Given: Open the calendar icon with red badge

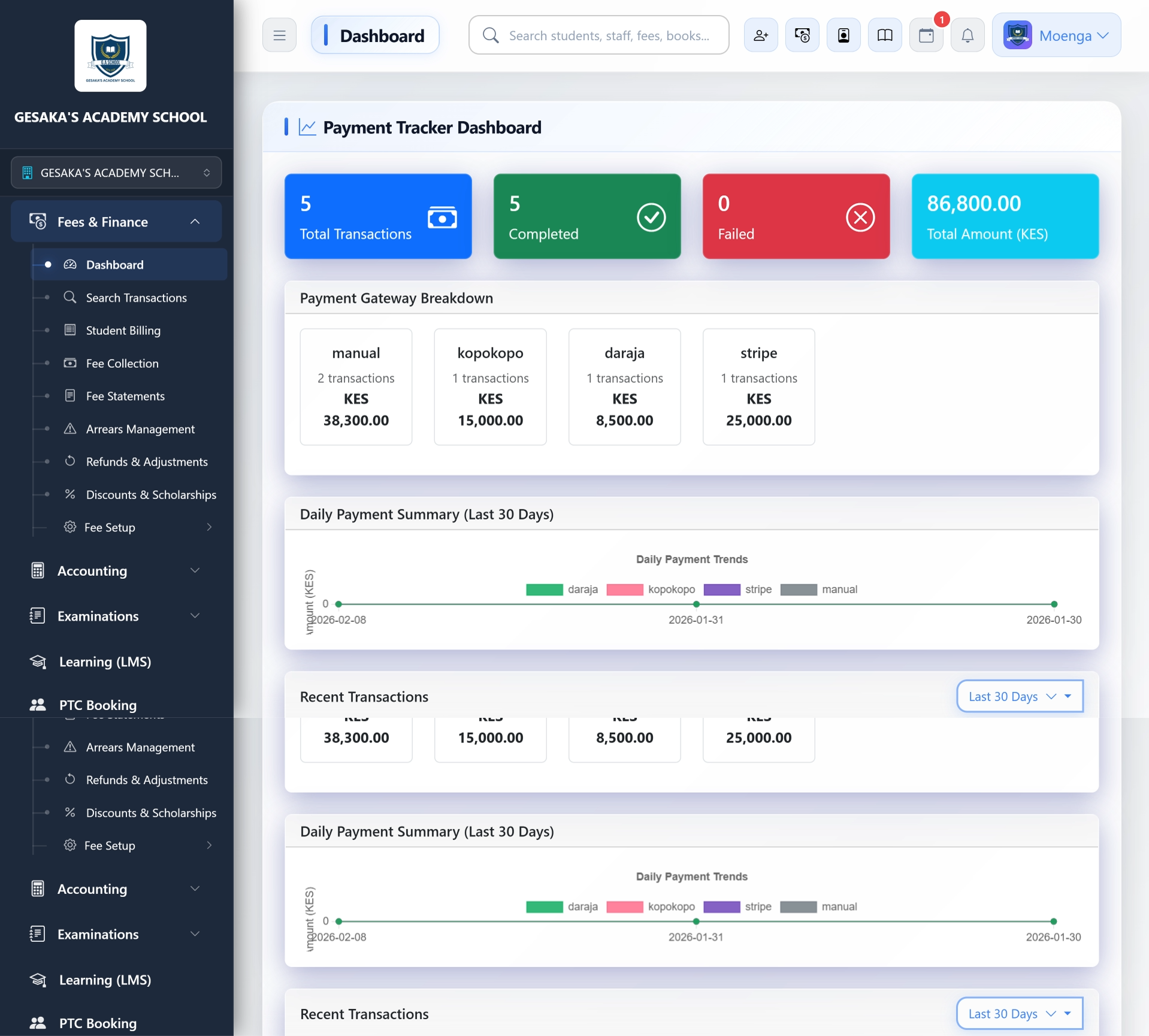Looking at the screenshot, I should (926, 35).
